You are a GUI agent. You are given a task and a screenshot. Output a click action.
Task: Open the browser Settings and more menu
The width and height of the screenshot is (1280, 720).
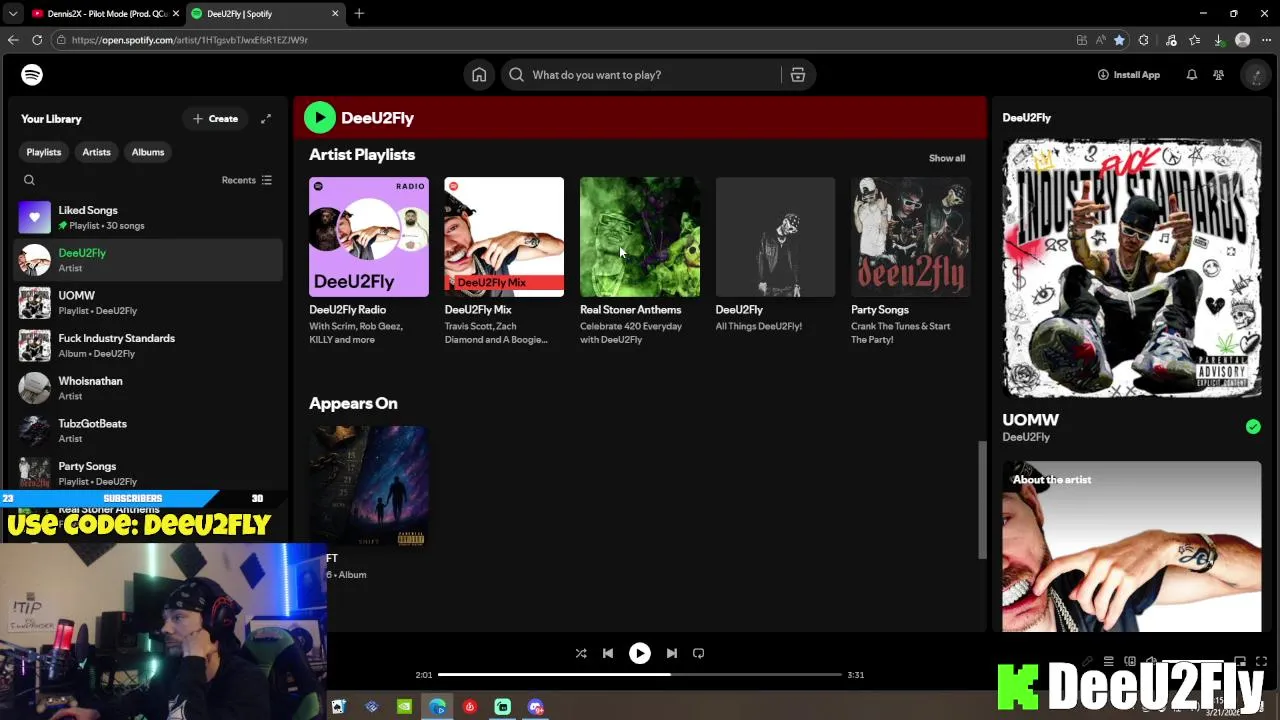click(x=1266, y=40)
